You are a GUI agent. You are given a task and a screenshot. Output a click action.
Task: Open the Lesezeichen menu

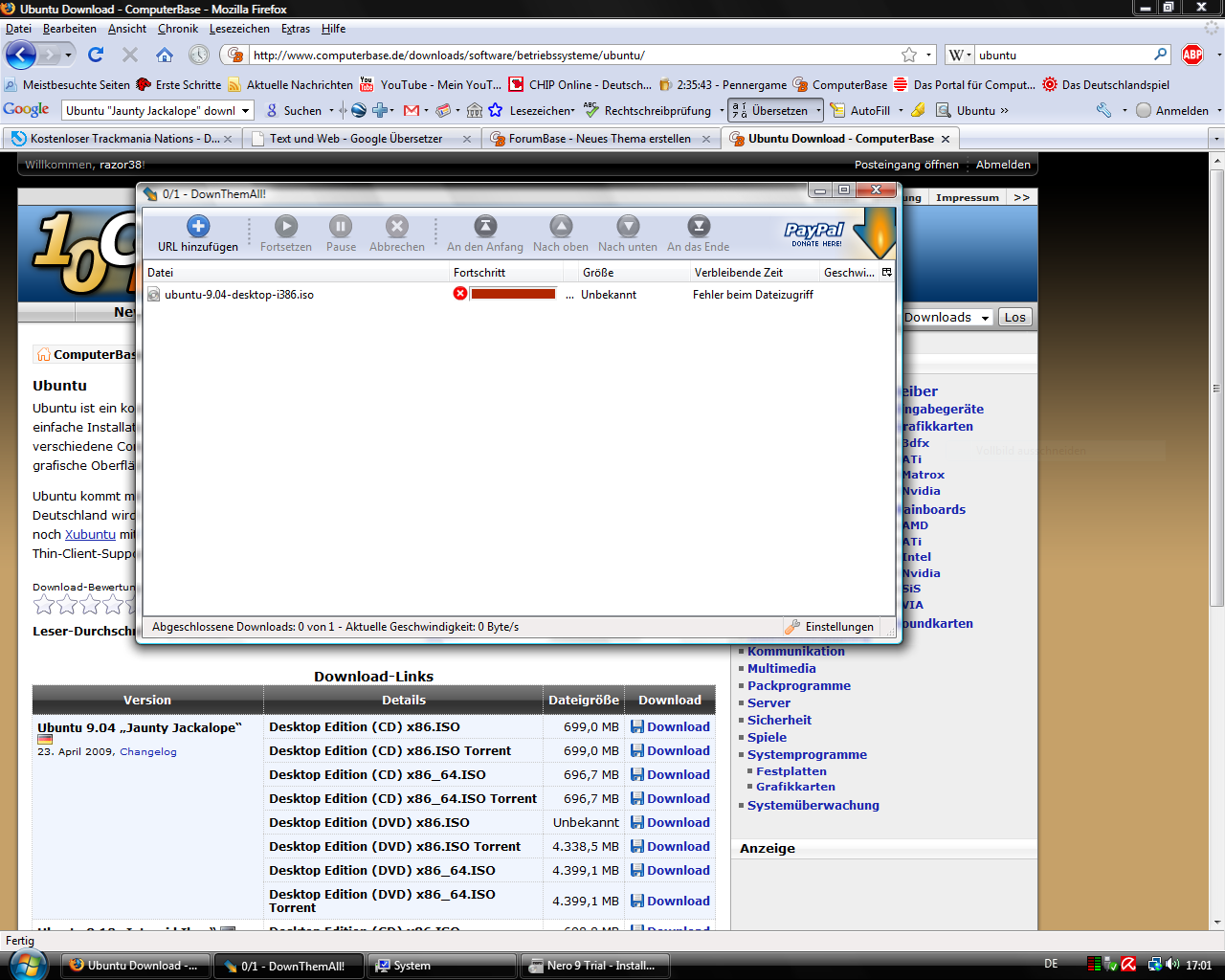(239, 29)
